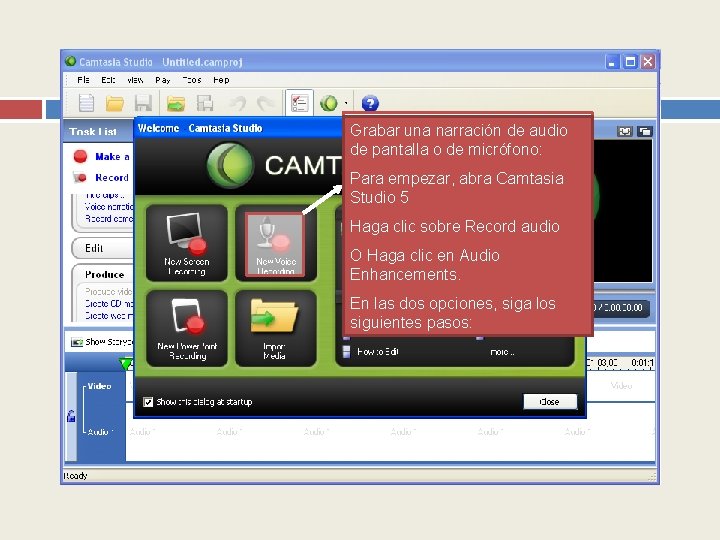Toggle the Task List toolbar icon
This screenshot has width=720, height=540.
pyautogui.click(x=299, y=103)
